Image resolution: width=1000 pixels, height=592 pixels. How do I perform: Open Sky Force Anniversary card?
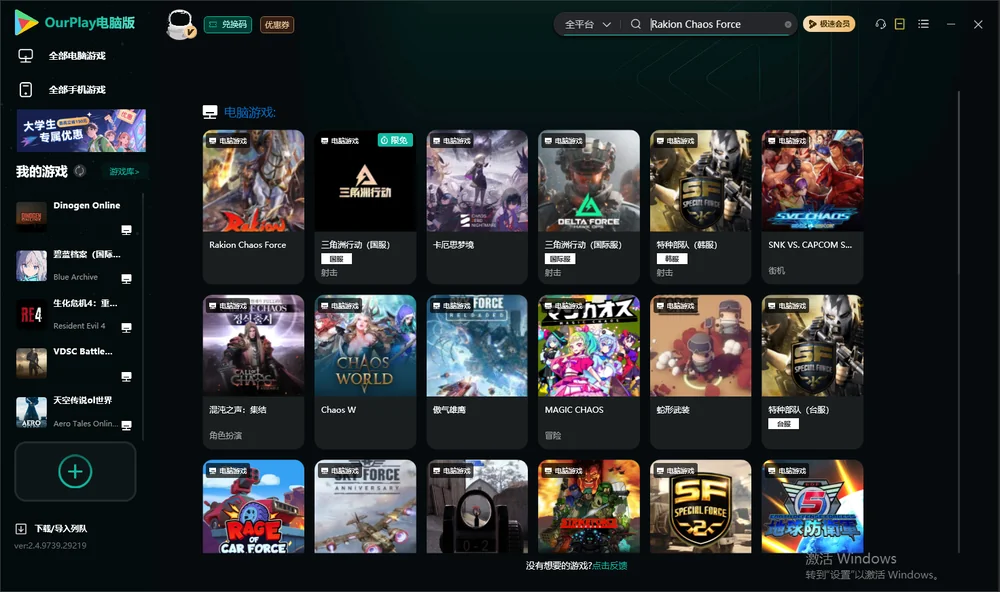(x=365, y=507)
